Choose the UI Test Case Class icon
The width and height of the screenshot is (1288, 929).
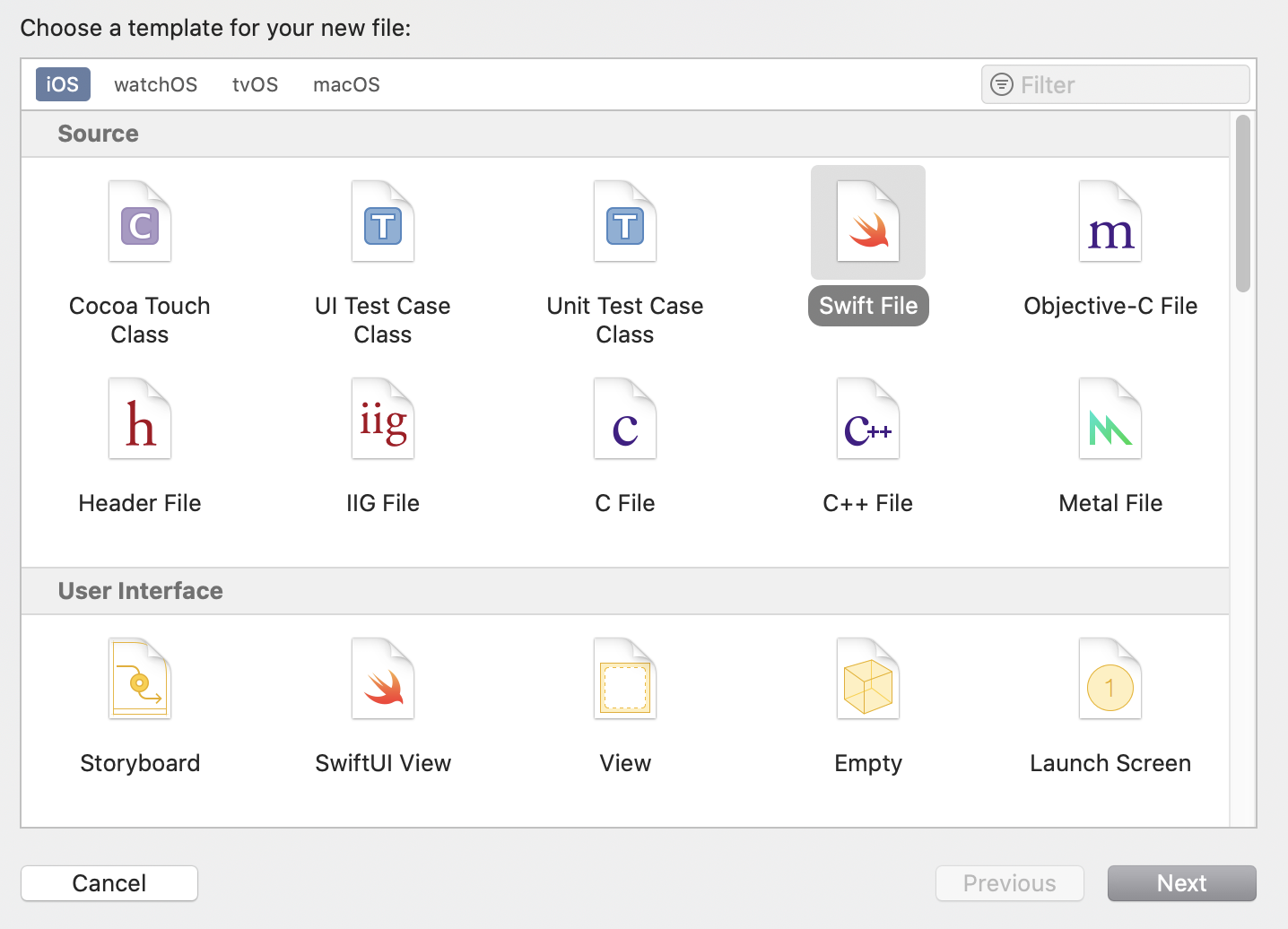[x=383, y=221]
